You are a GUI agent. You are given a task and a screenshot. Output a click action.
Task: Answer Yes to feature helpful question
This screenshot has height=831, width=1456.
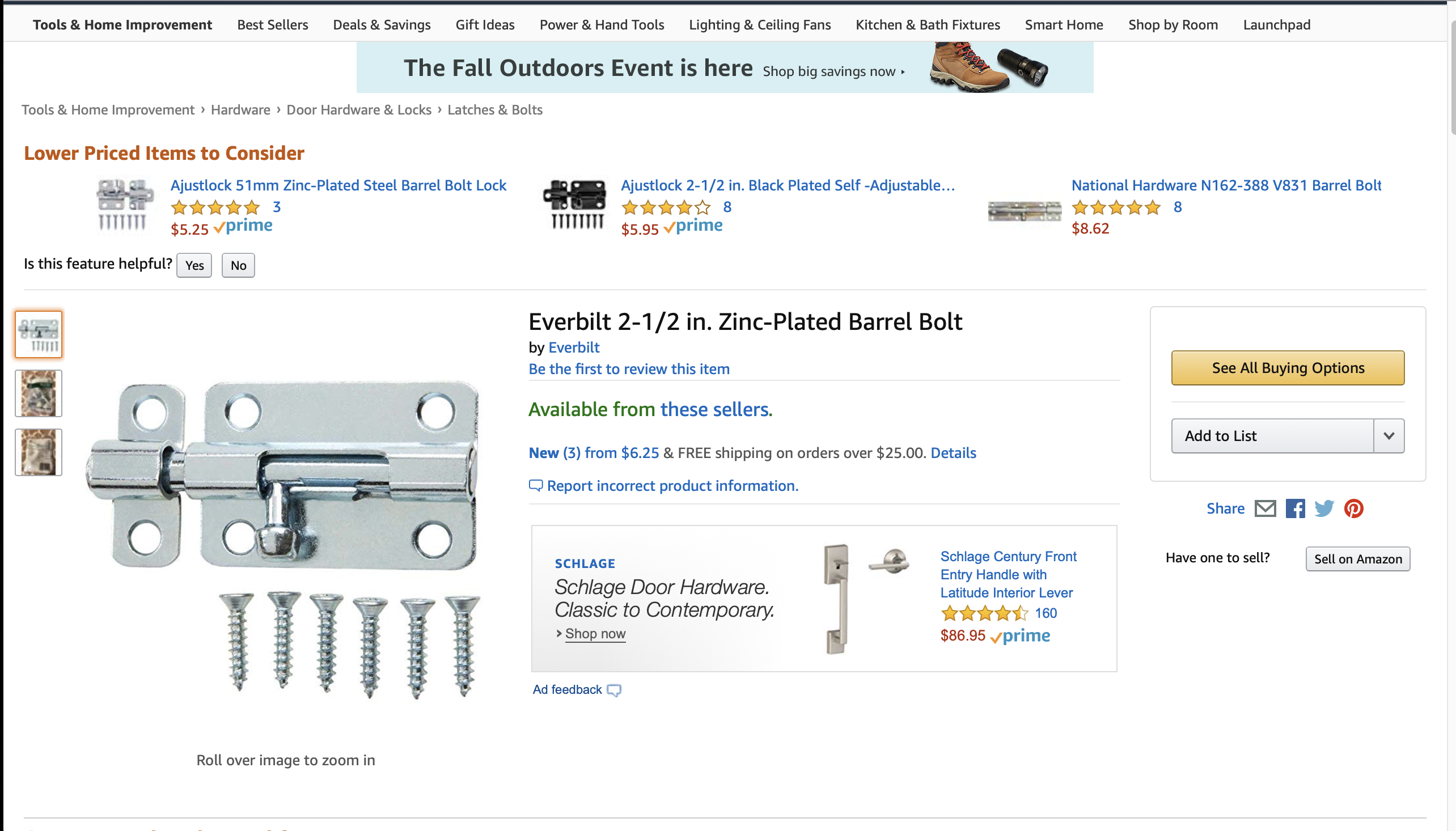click(x=194, y=265)
